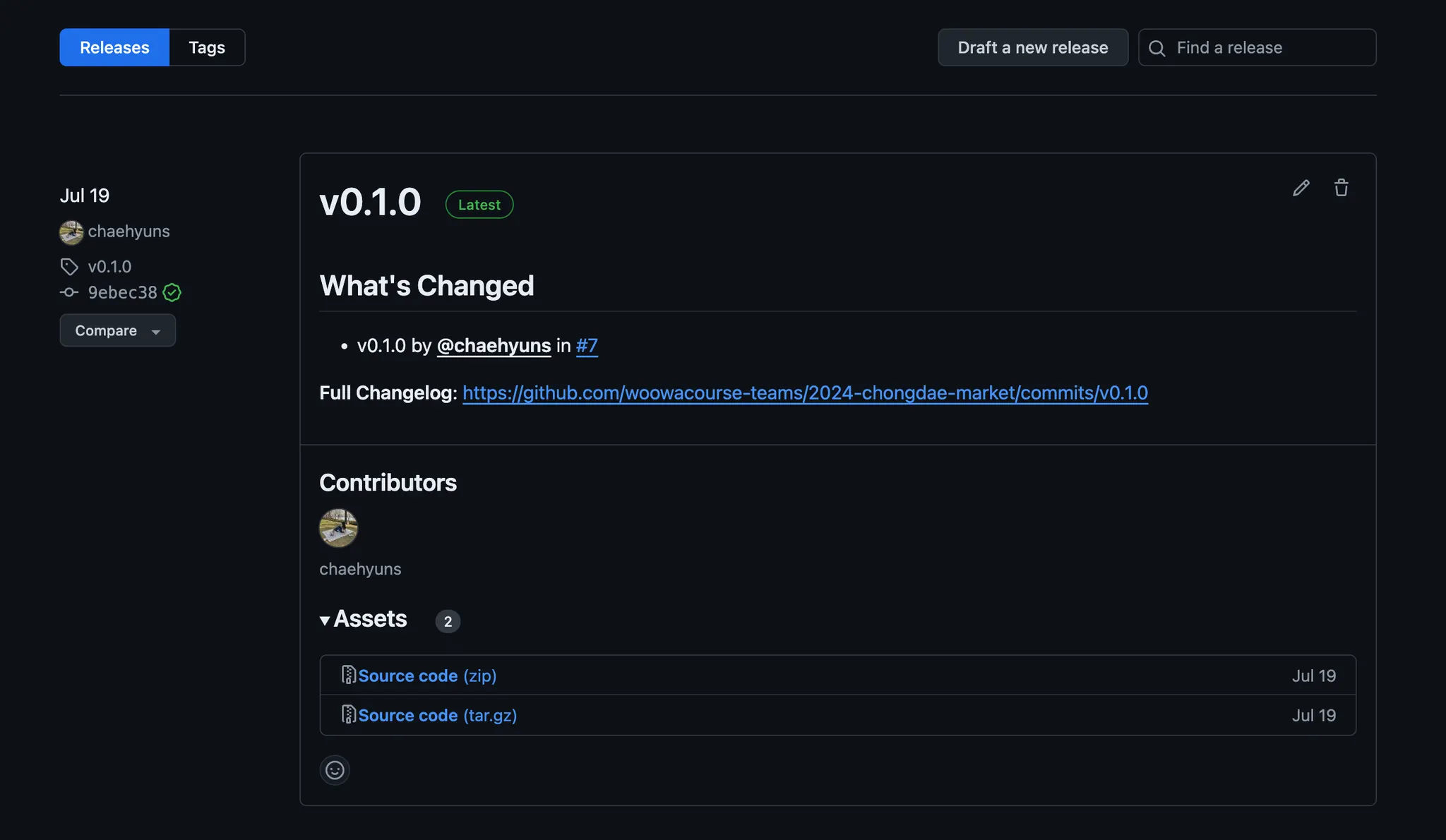
Task: Click the trash delete release icon
Action: tap(1341, 188)
